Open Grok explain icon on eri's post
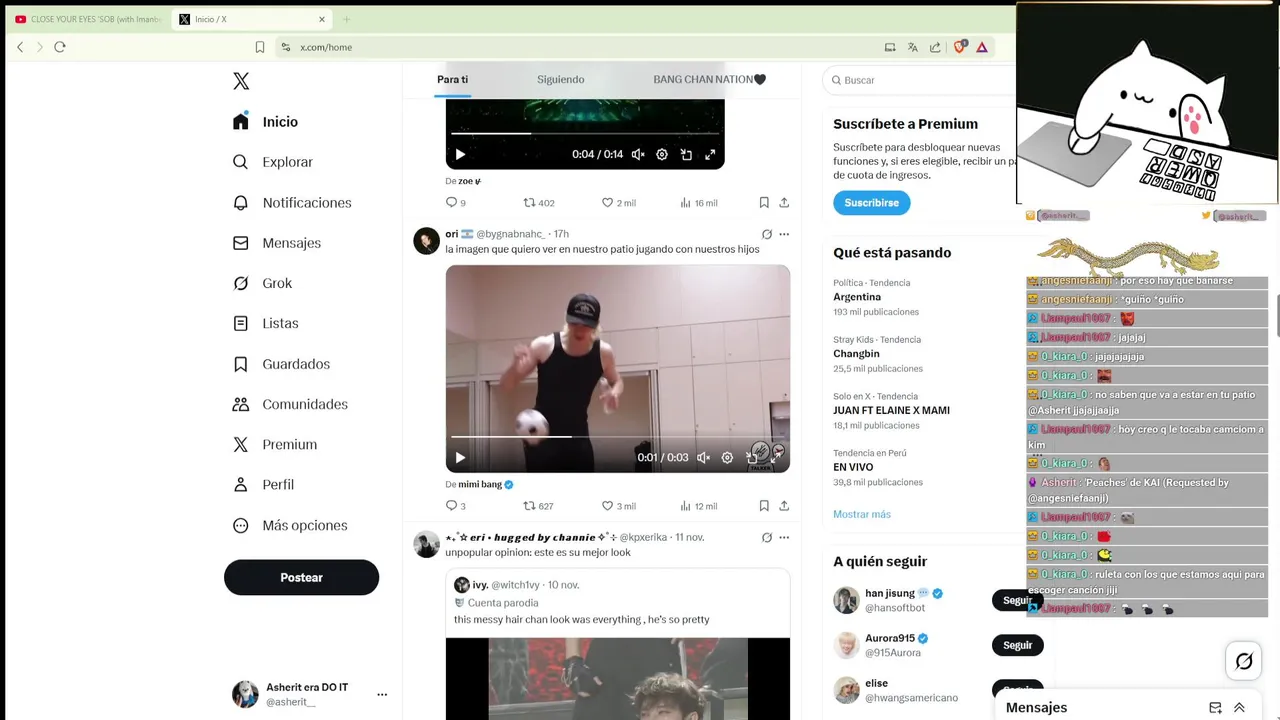Viewport: 1280px width, 720px height. (767, 537)
